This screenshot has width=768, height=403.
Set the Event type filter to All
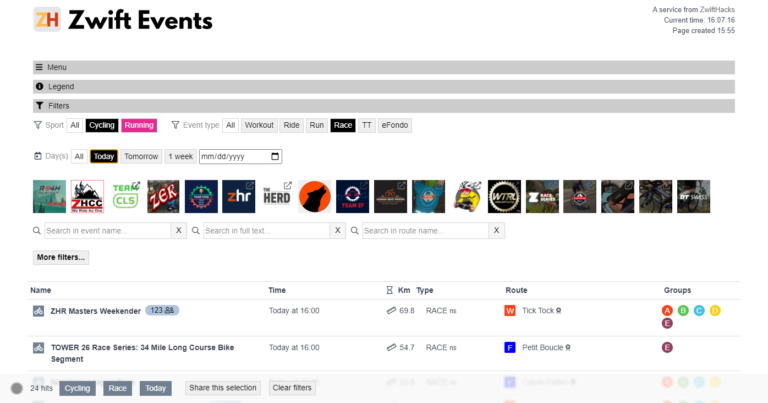[230, 125]
